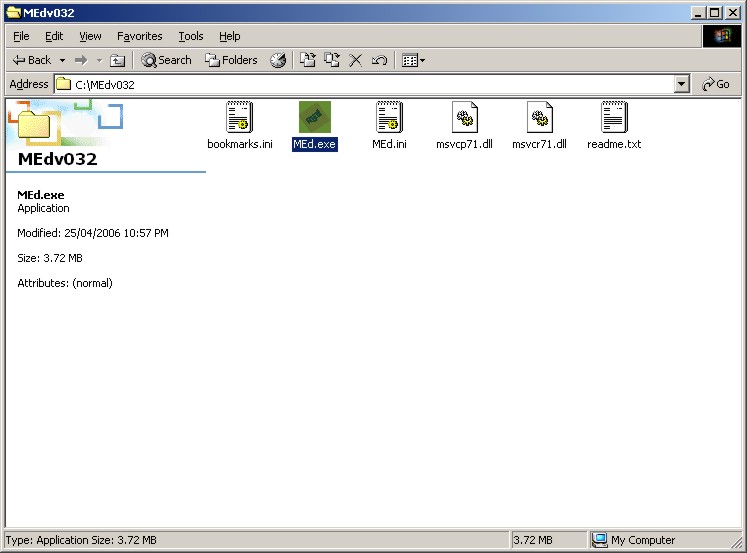Click the msvcp71.dll file name label
747x553 pixels.
[464, 144]
